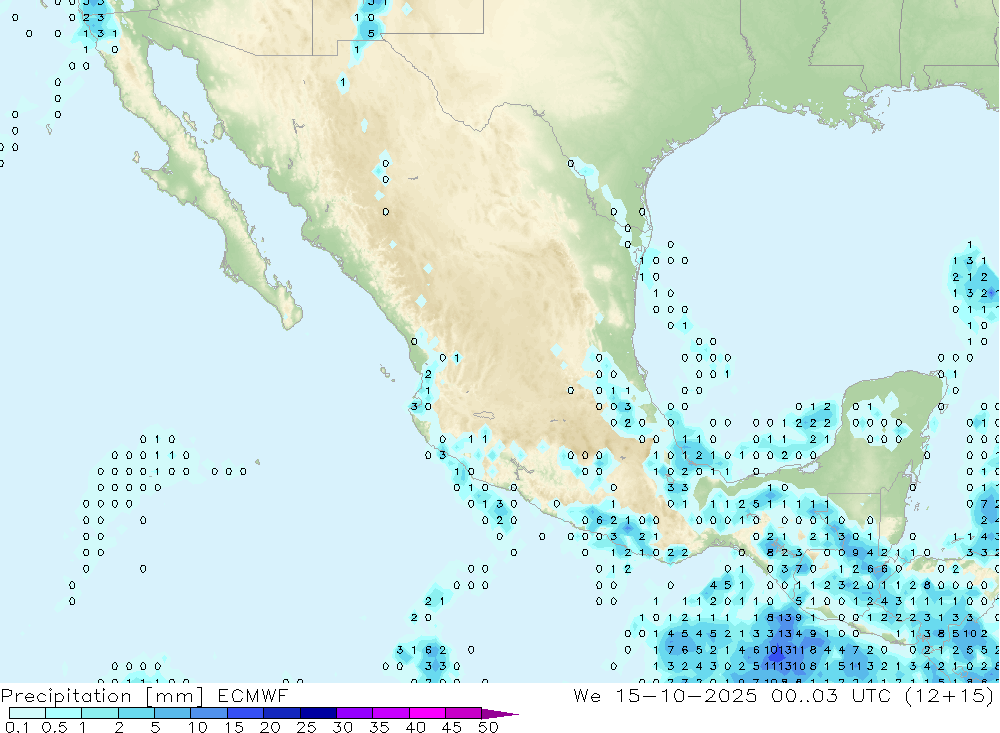Screen dimensions: 1000x733
Task: Click the 30–35 mm purple legend box
Action: 354,713
